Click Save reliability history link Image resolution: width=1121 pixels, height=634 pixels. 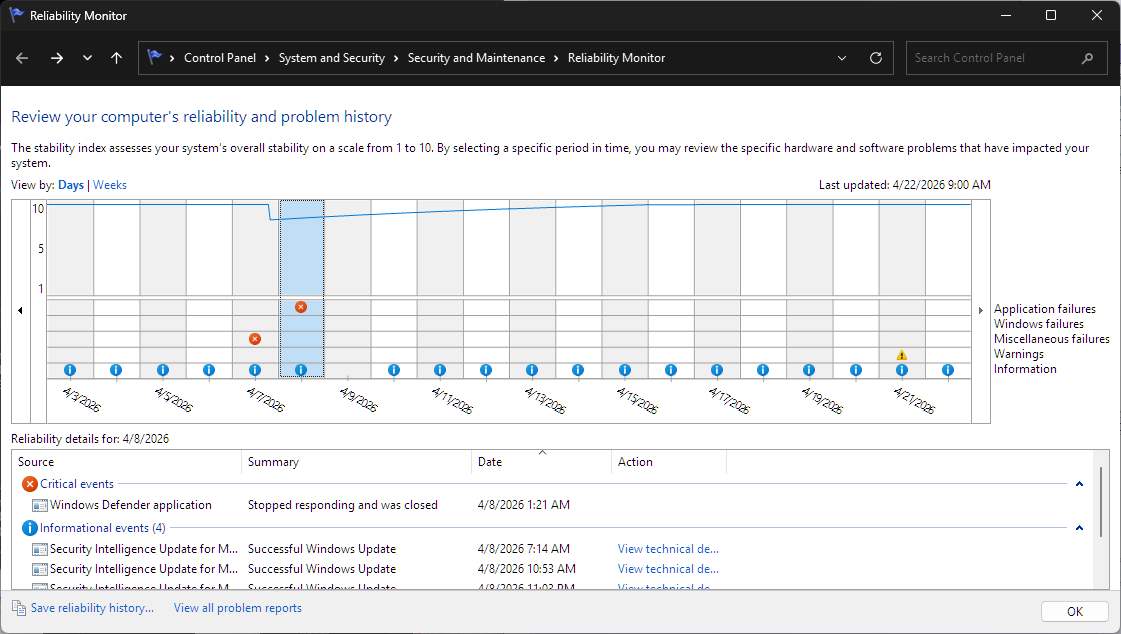pyautogui.click(x=92, y=608)
